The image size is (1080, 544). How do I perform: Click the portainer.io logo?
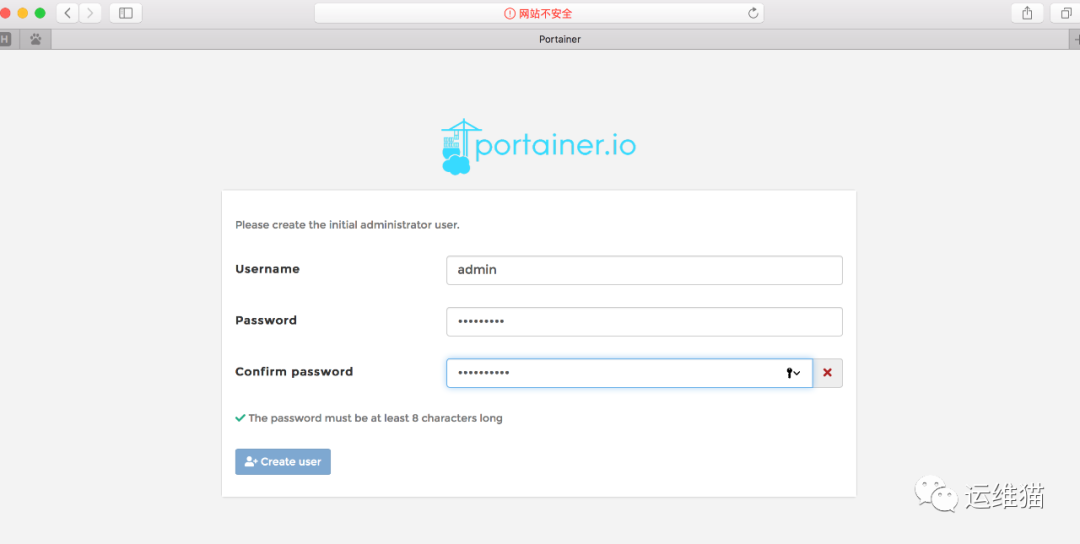538,146
